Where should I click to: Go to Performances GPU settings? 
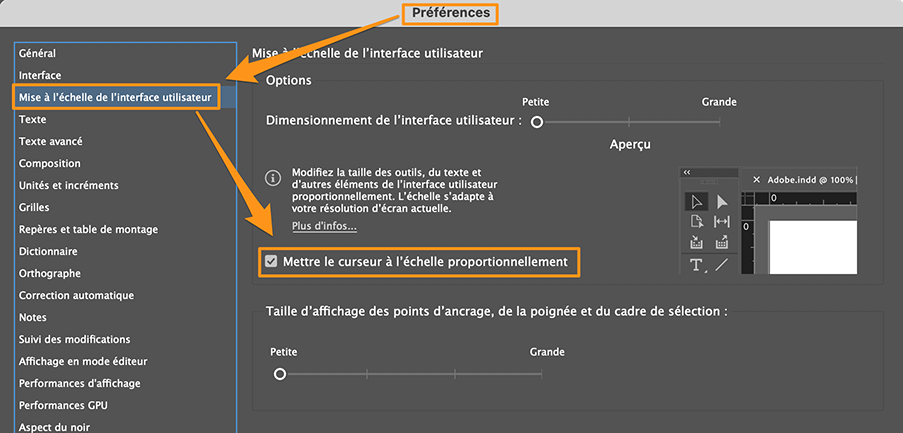point(63,405)
